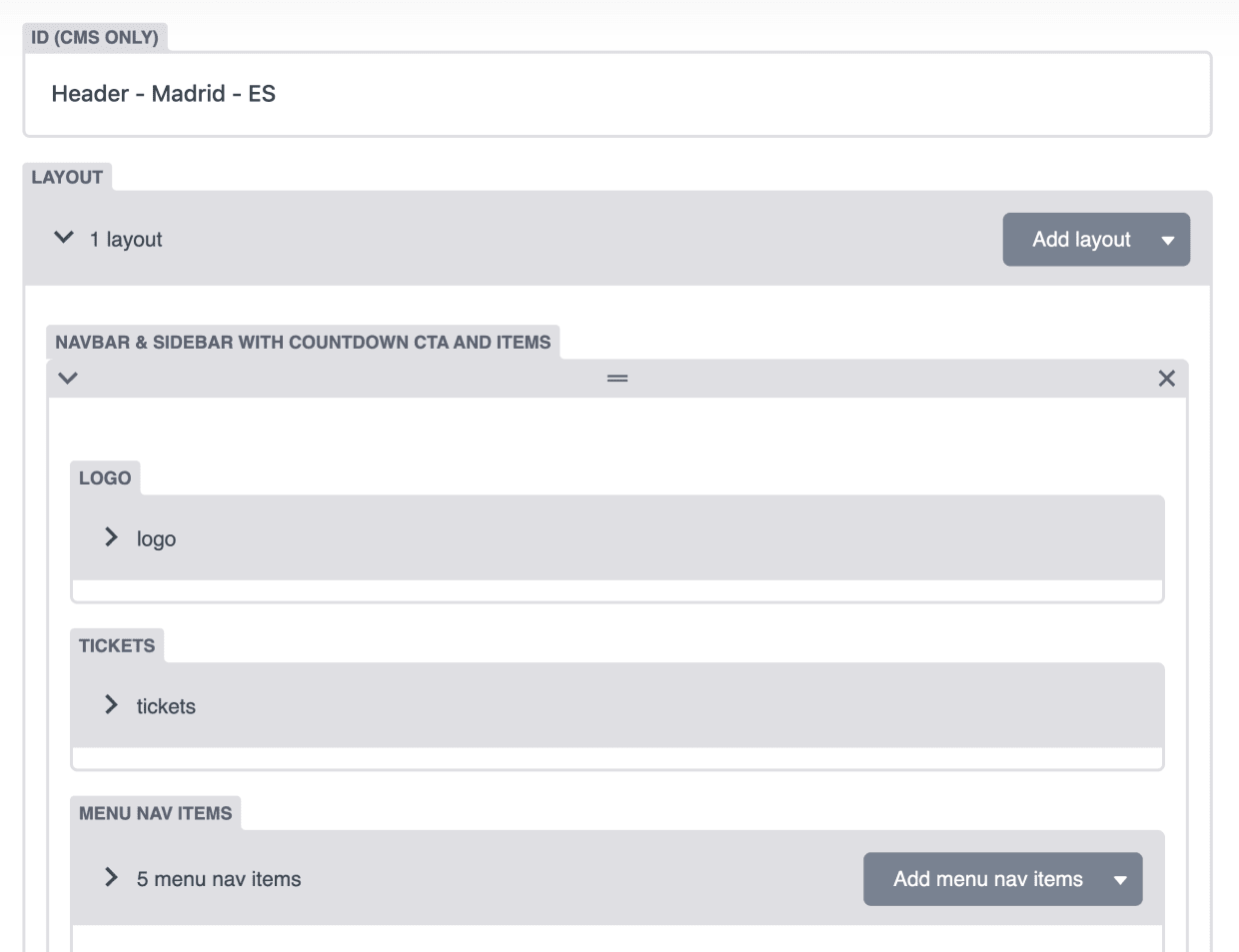Collapse the Navbar & Sidebar layout block
This screenshot has width=1239, height=952.
point(68,379)
